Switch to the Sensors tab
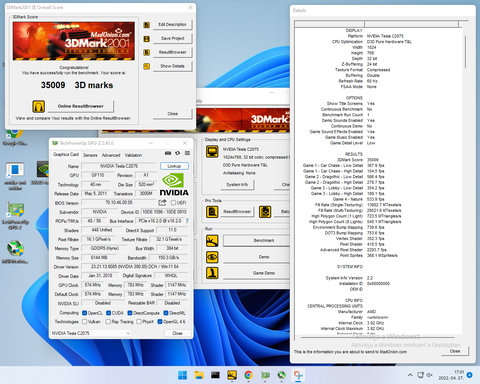 [x=90, y=155]
